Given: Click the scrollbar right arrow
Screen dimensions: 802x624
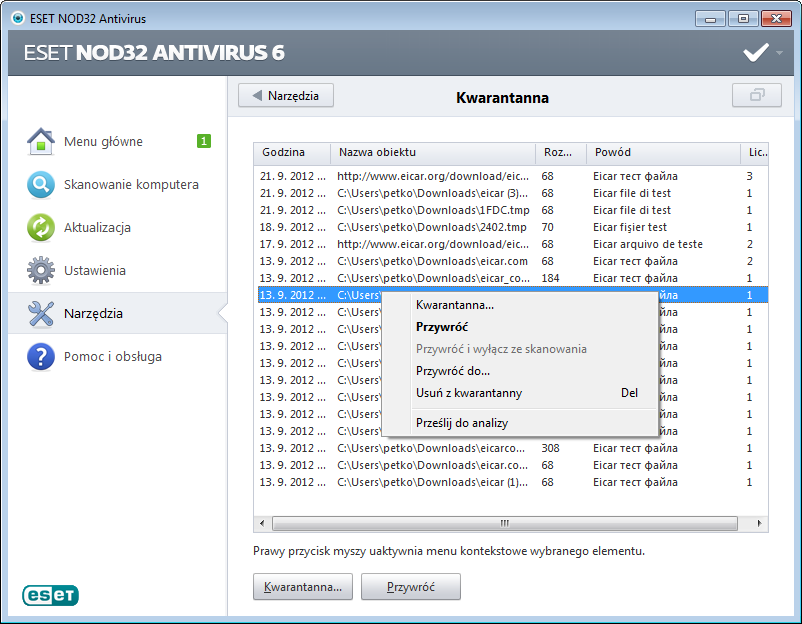Looking at the screenshot, I should point(759,523).
